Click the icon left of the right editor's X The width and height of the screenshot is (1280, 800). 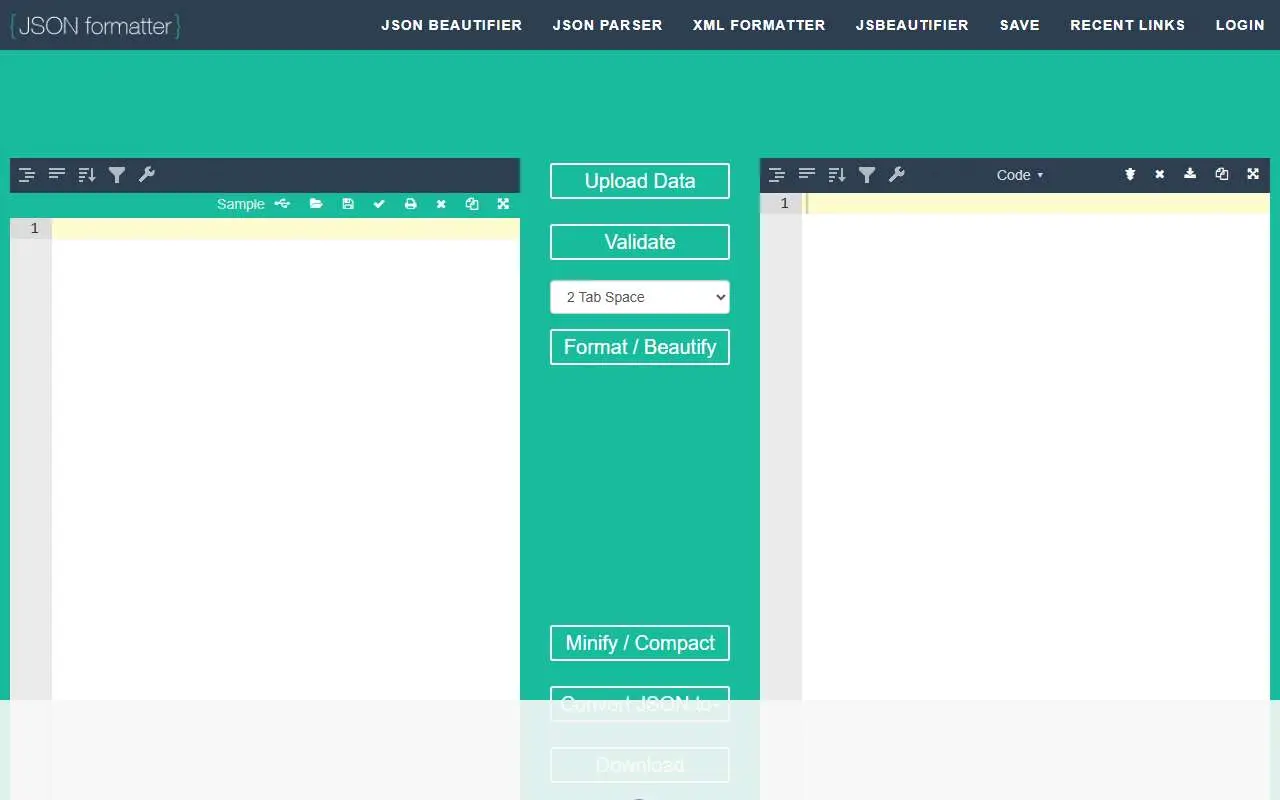[x=1130, y=174]
